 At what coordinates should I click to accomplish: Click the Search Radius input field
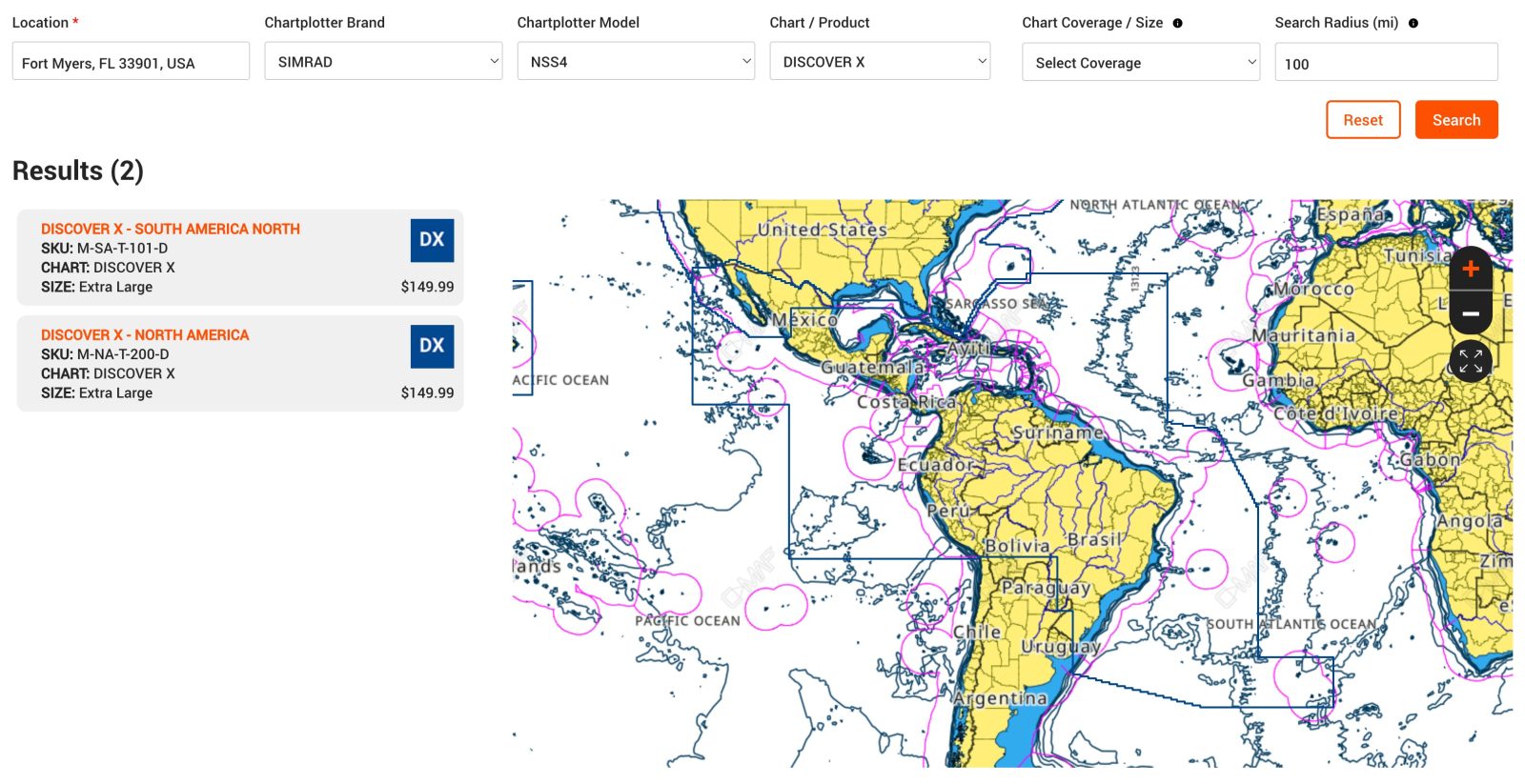[x=1386, y=64]
